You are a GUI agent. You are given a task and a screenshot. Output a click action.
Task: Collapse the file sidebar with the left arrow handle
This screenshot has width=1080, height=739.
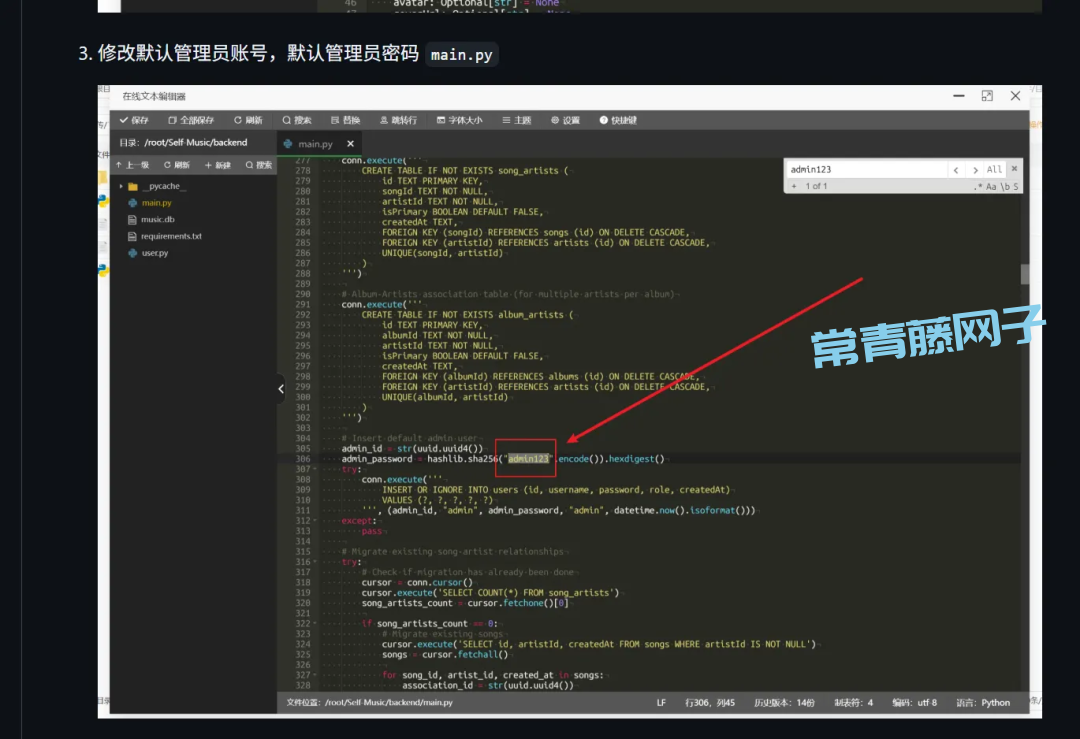click(281, 389)
